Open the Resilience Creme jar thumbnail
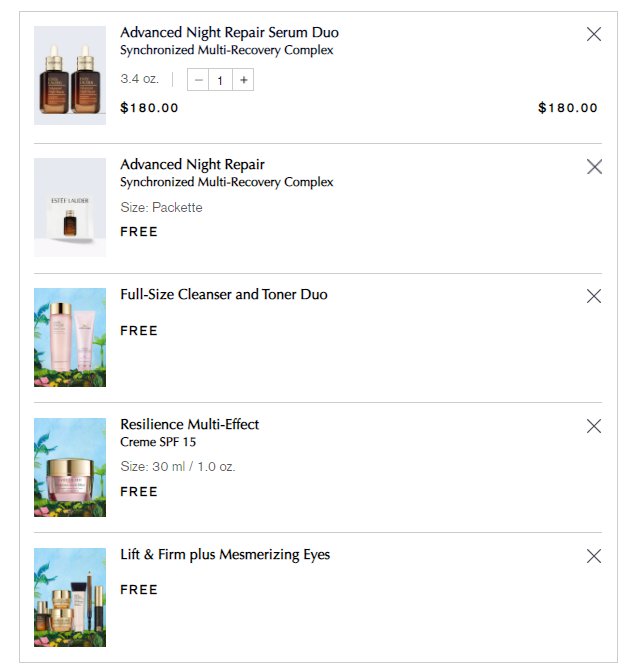The image size is (634, 668). coord(70,467)
